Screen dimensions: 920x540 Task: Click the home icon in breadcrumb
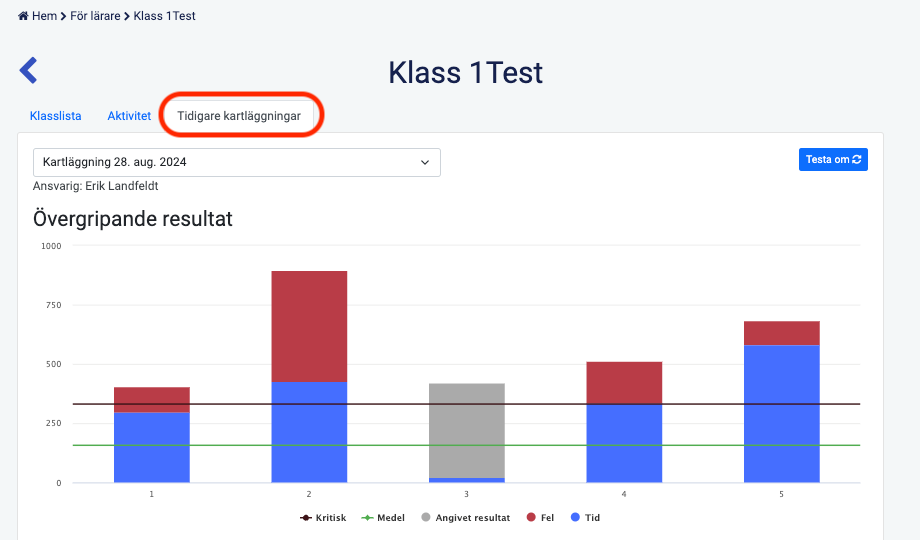pyautogui.click(x=23, y=16)
